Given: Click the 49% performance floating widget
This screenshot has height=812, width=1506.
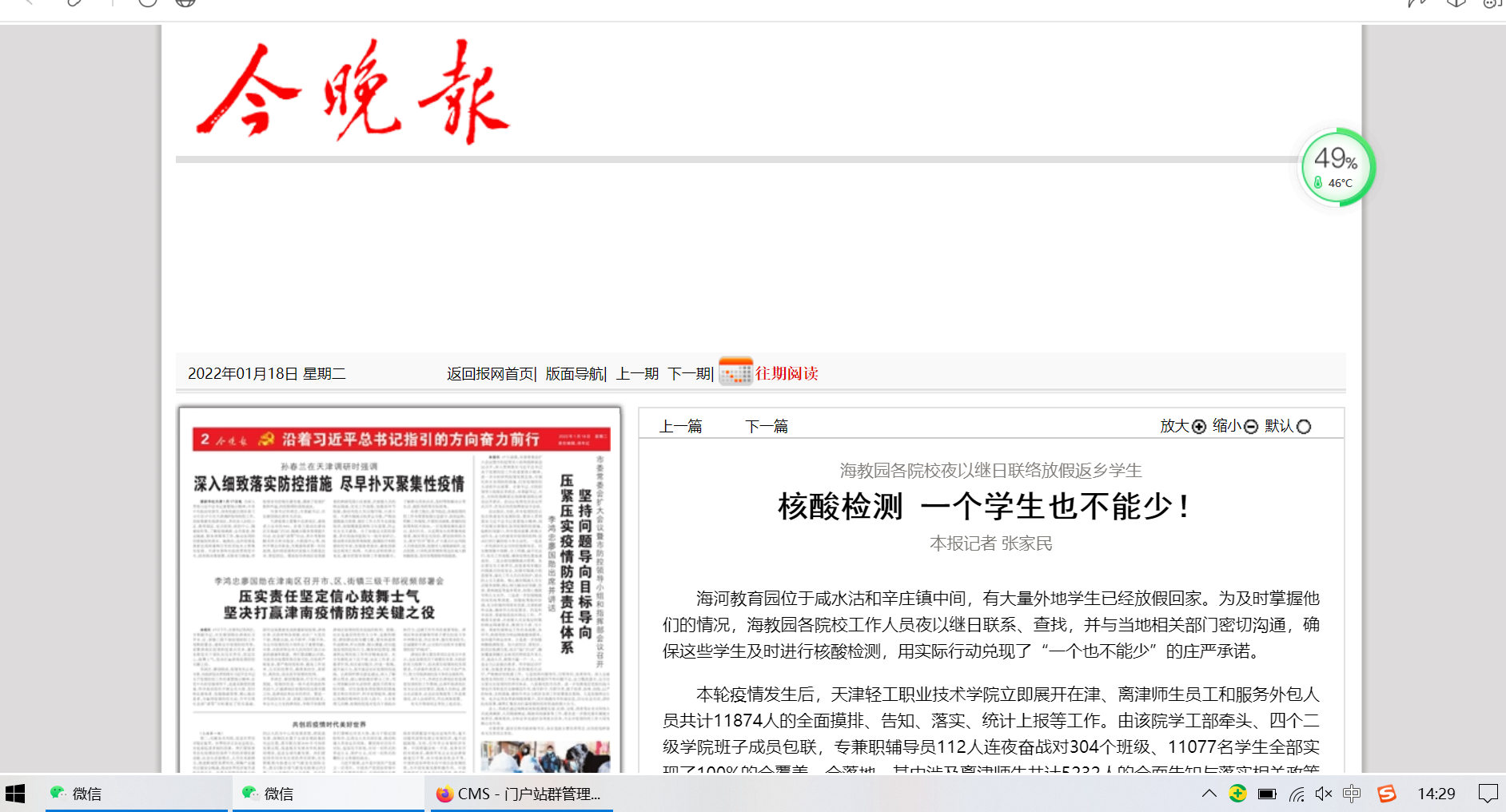Looking at the screenshot, I should pos(1337,167).
